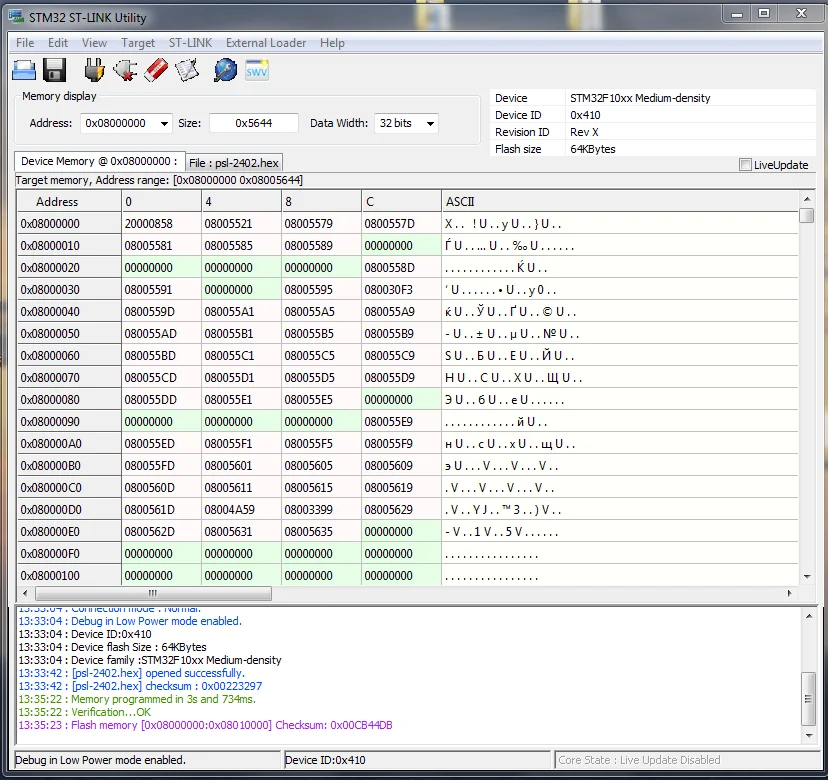Screen dimensions: 828x780
Task: Click the Open file icon
Action: pyautogui.click(x=24, y=70)
